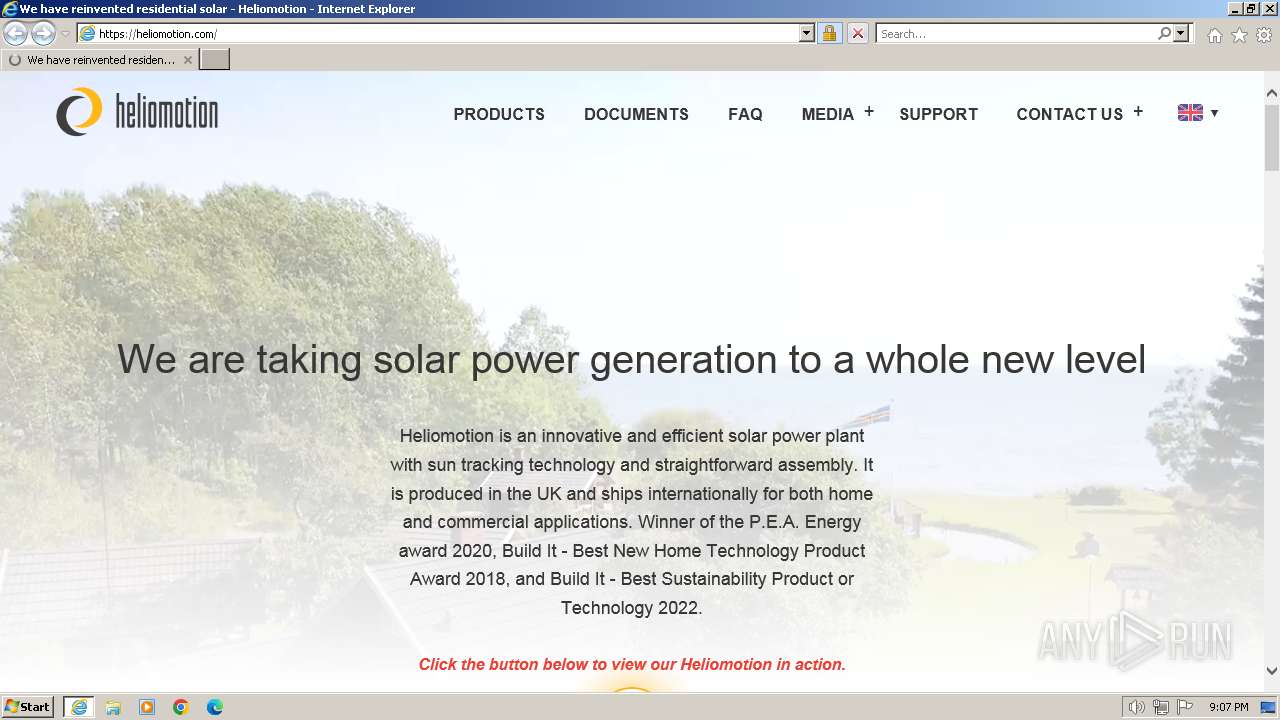Viewport: 1280px width, 720px height.
Task: Select Internet Explorer in the taskbar
Action: tap(79, 707)
